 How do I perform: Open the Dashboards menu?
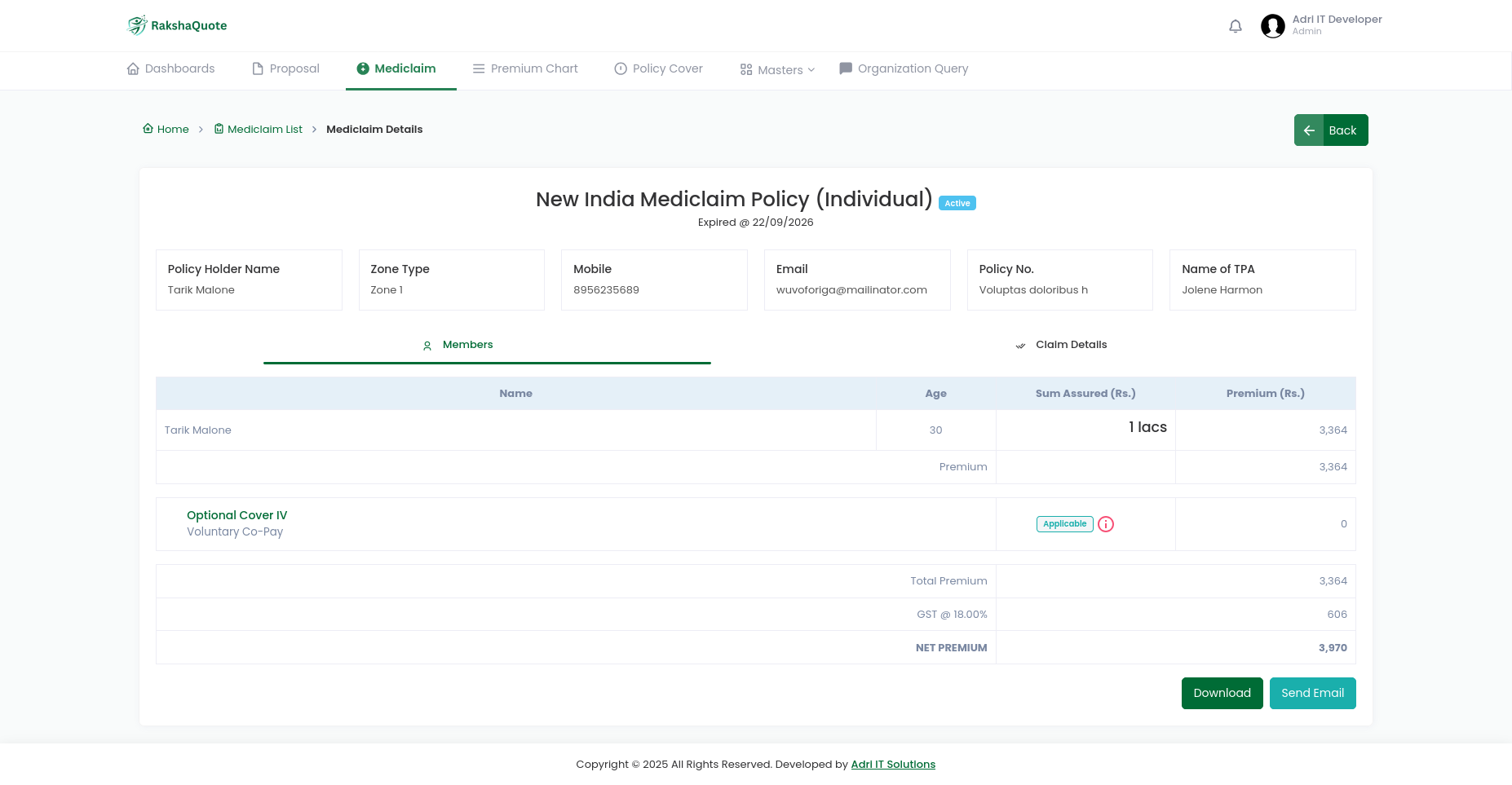coord(171,68)
